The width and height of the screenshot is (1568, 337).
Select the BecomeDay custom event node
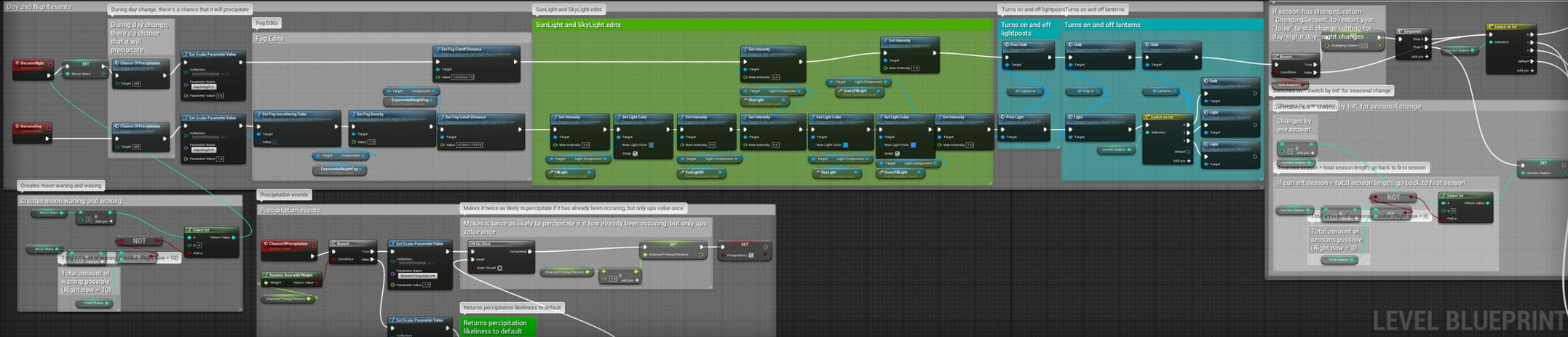[x=33, y=132]
